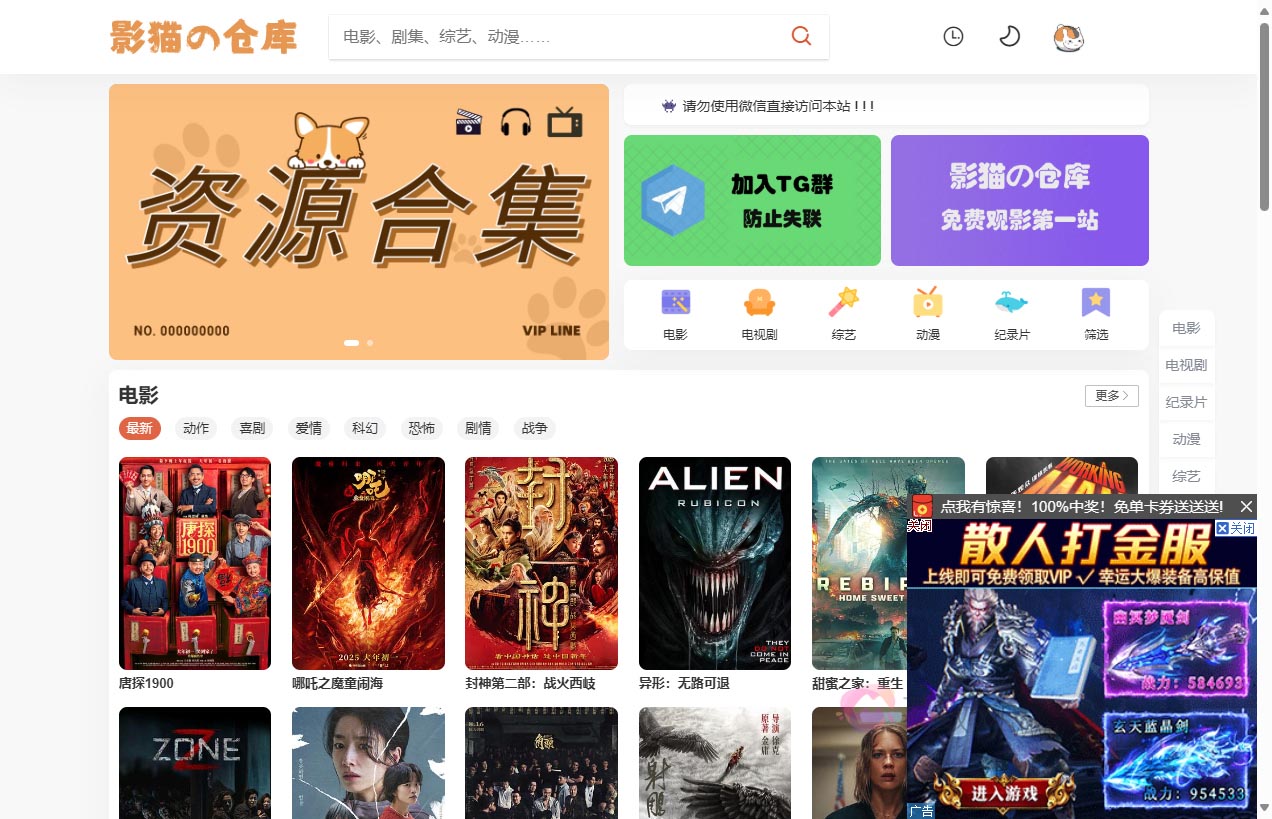Open the 唐探1900 movie poster
The image size is (1272, 819).
point(194,563)
